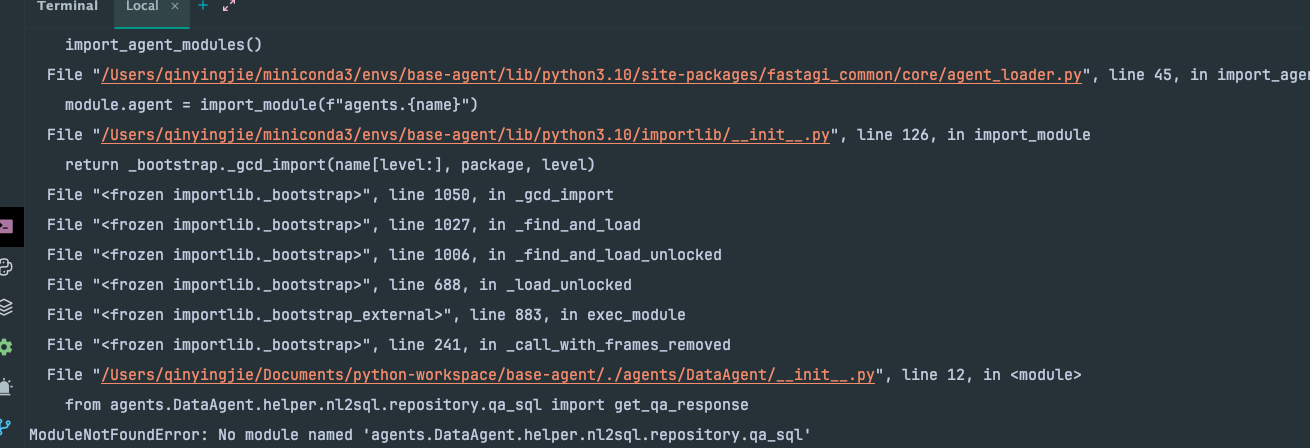
Task: Open the Terminal tool window icon in sidebar
Action: [x=5, y=227]
